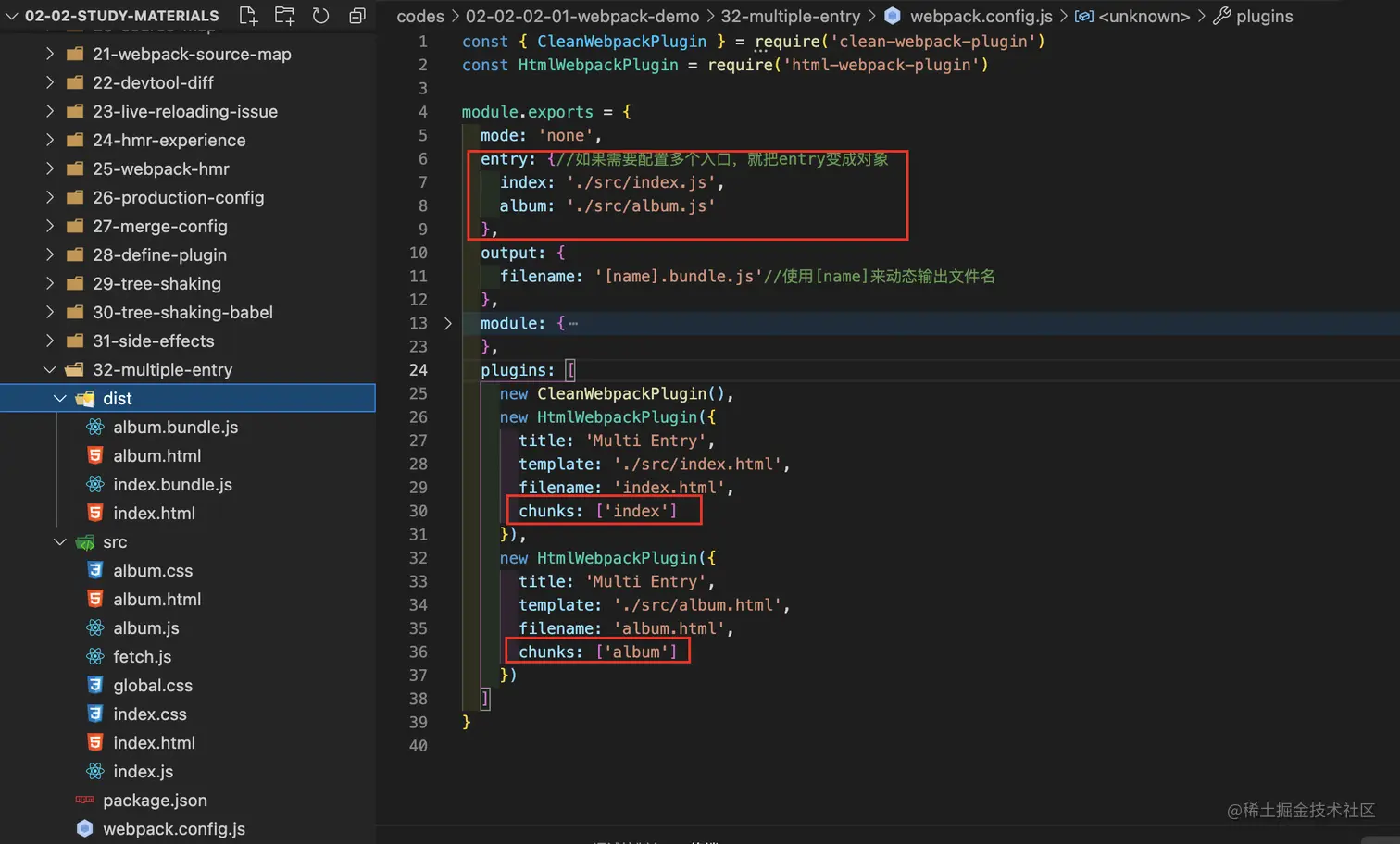
Task: Select the 24-hmr-experience folder name
Action: (169, 140)
